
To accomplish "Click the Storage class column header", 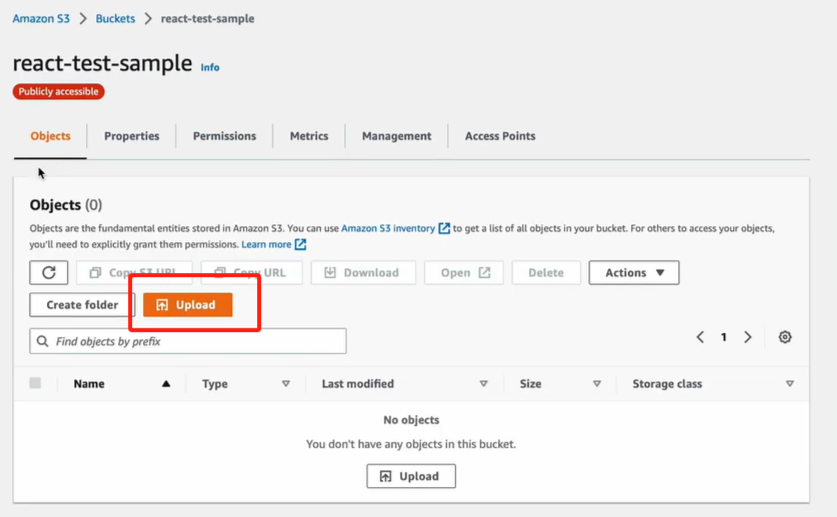I will click(x=667, y=384).
